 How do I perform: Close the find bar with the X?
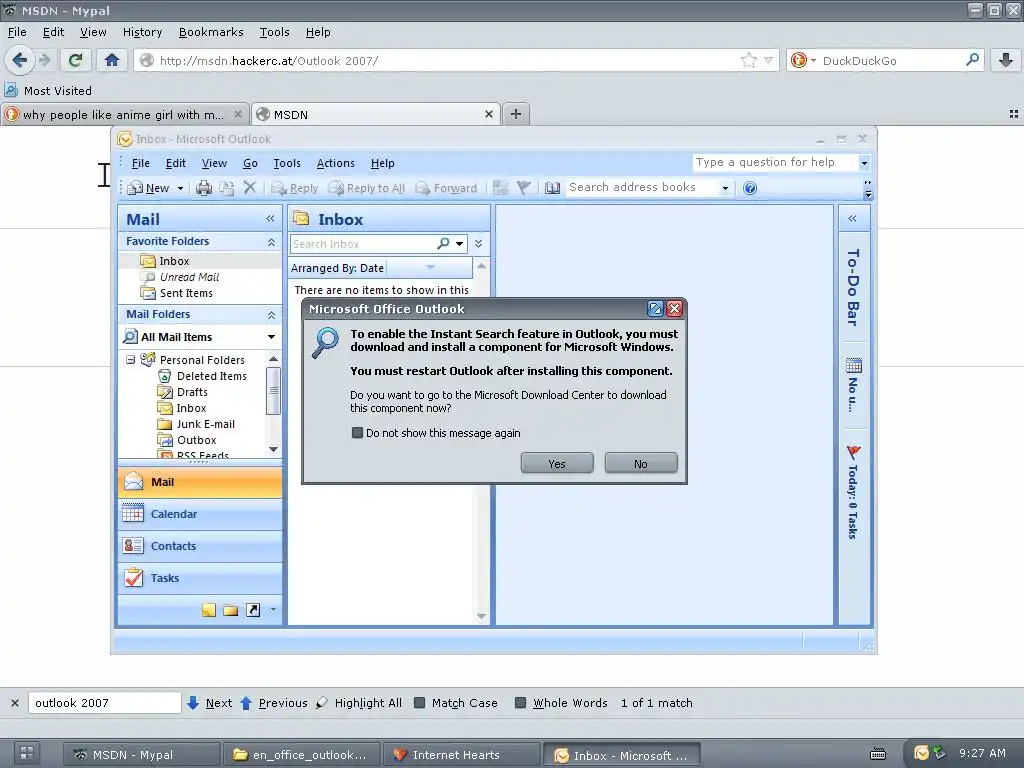pyautogui.click(x=14, y=703)
